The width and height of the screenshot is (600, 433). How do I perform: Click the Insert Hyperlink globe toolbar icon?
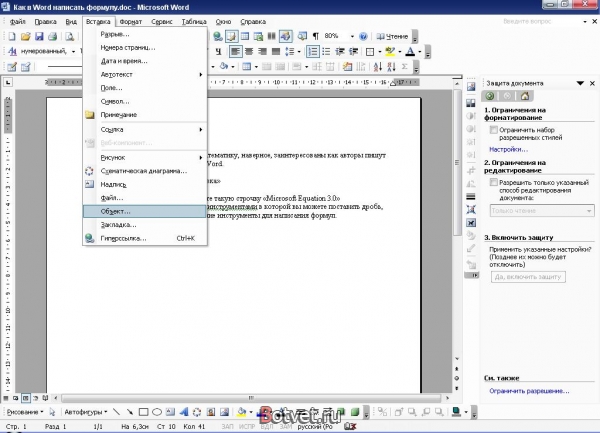tap(218, 36)
